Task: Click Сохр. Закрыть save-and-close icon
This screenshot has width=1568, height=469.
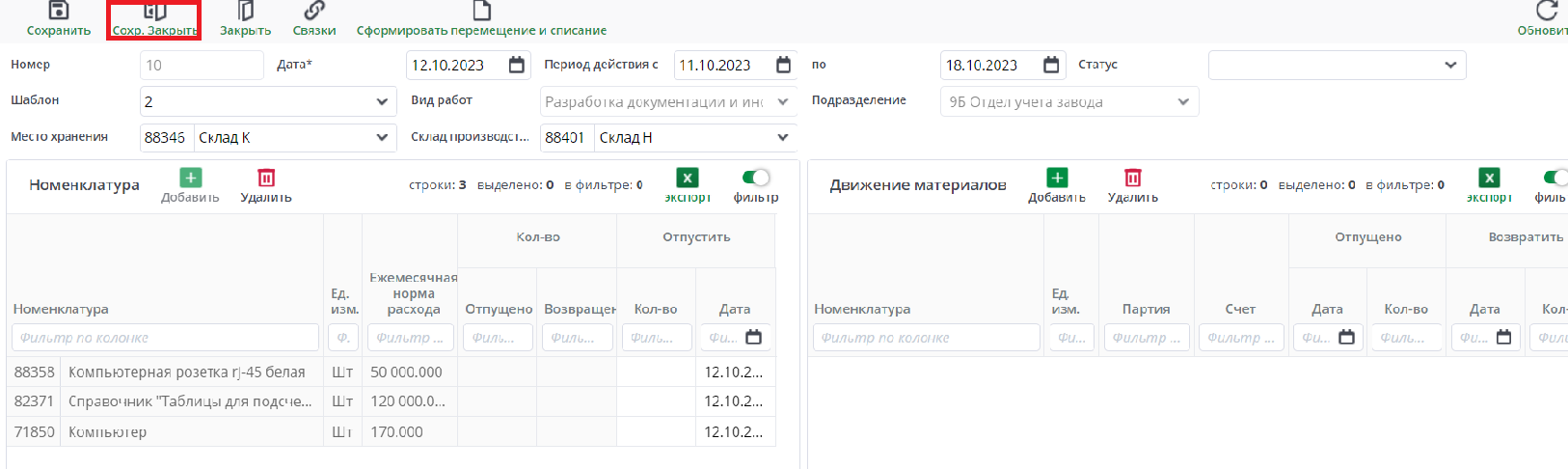Action: (x=154, y=12)
